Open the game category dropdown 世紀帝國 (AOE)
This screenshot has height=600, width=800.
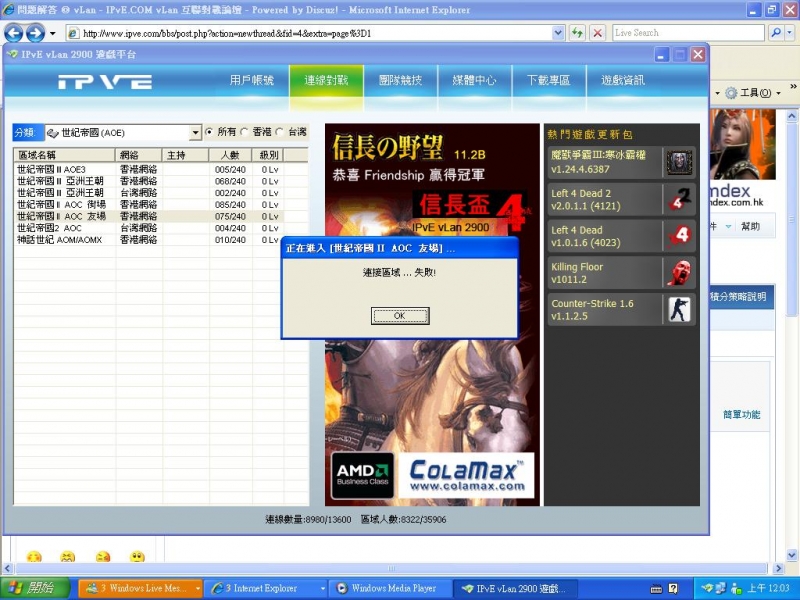pyautogui.click(x=123, y=133)
